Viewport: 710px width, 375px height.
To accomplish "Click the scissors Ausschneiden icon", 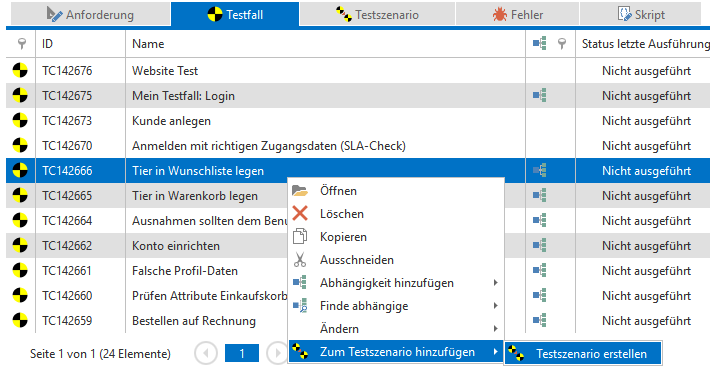I will click(x=300, y=260).
